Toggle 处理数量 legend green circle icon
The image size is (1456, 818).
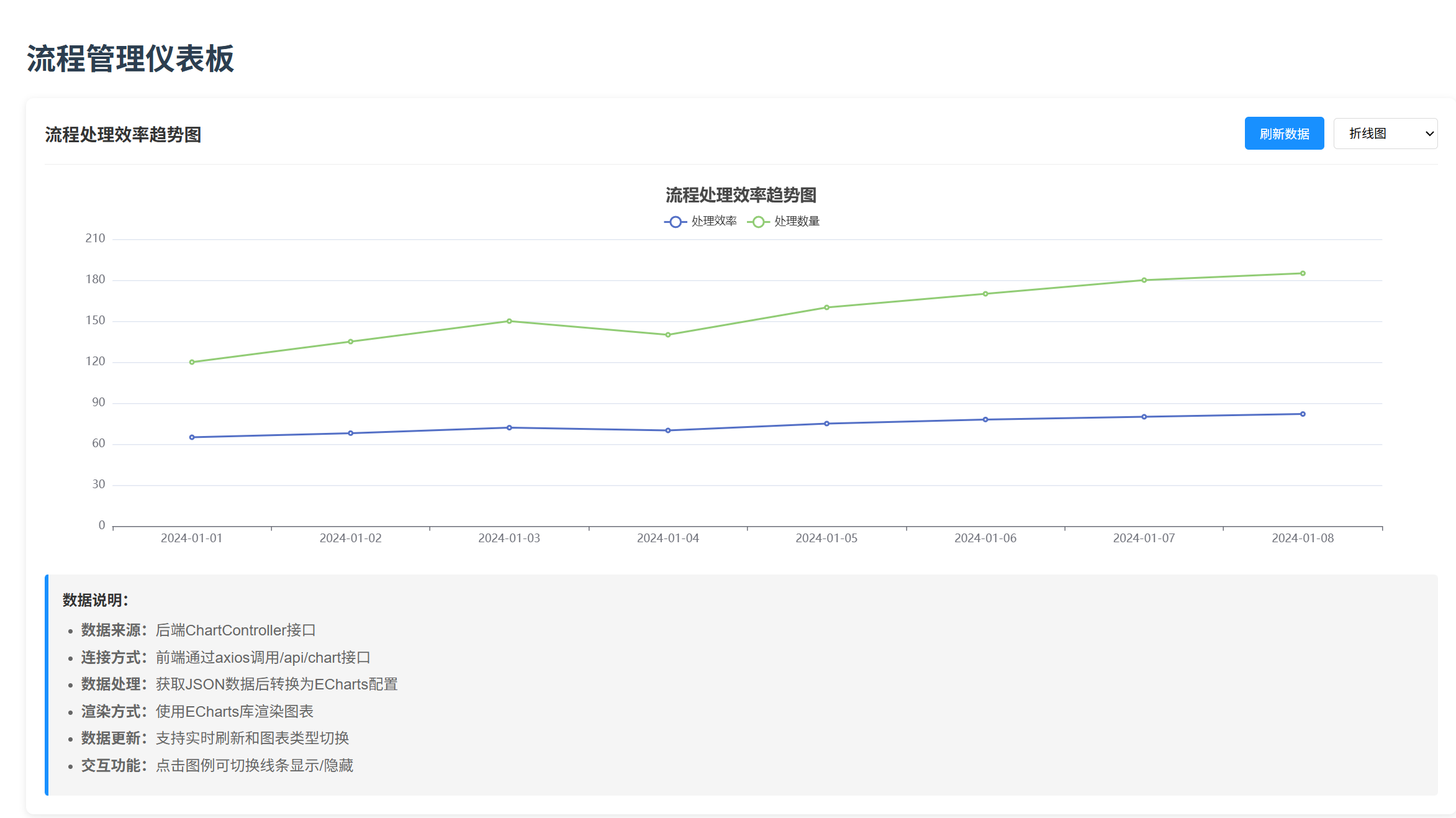tap(757, 222)
